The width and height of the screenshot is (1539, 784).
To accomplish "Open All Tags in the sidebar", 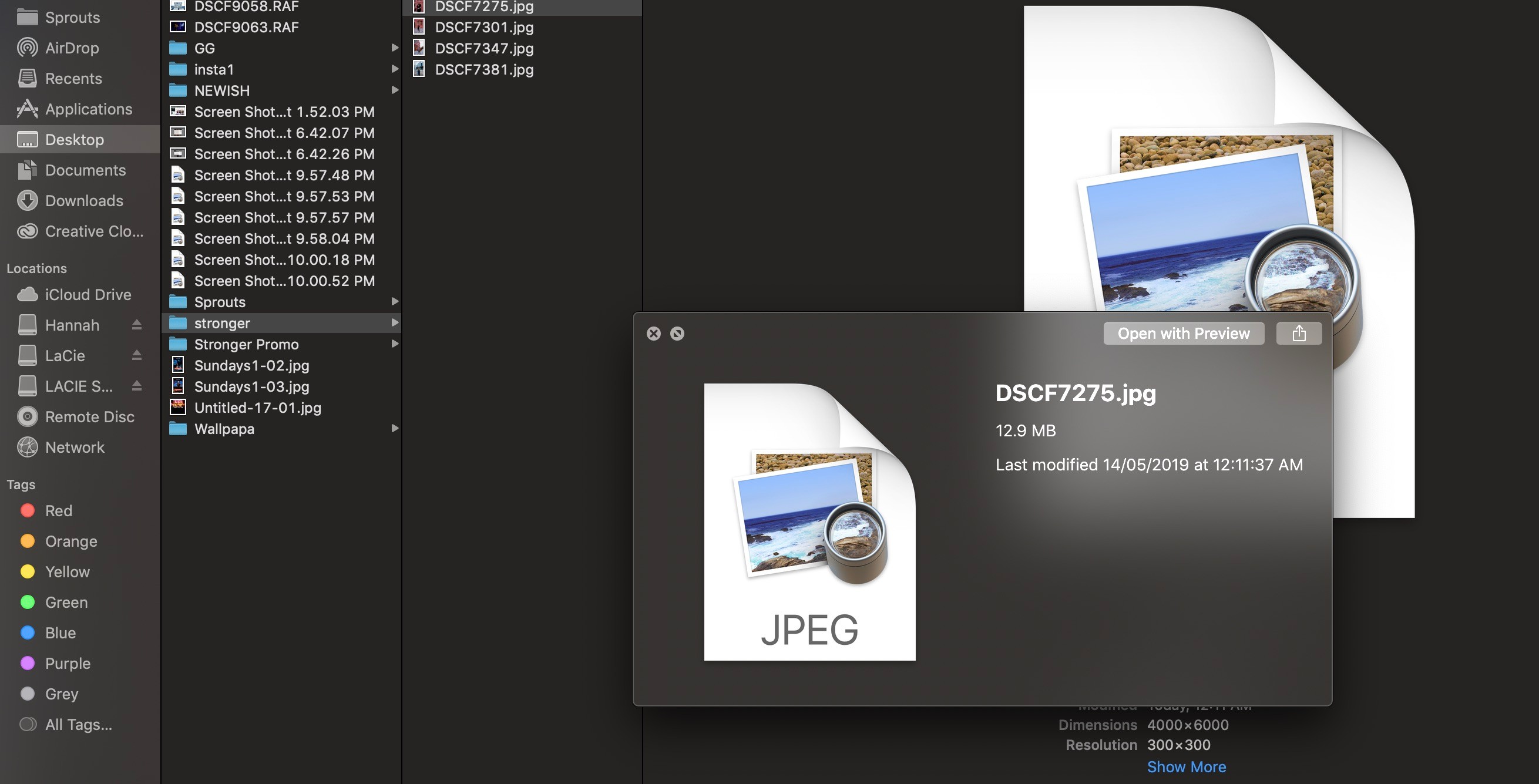I will (78, 724).
